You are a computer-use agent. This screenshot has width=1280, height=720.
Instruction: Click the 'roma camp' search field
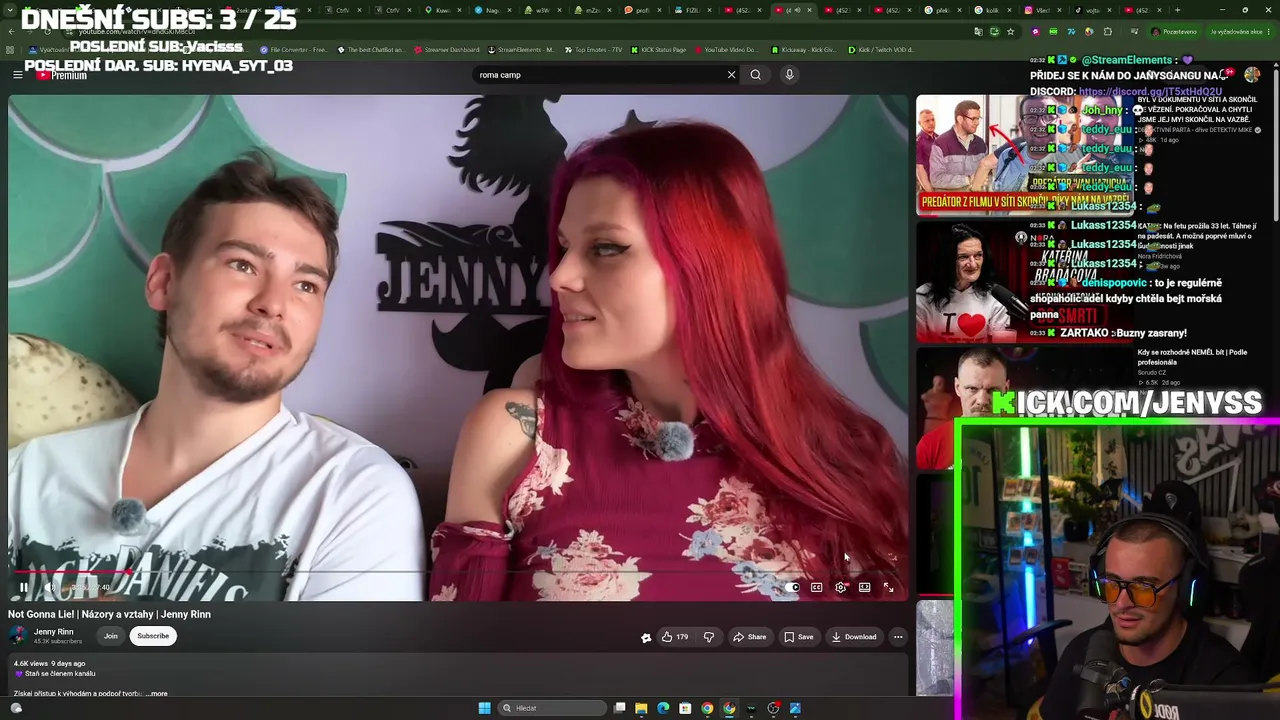[x=600, y=75]
